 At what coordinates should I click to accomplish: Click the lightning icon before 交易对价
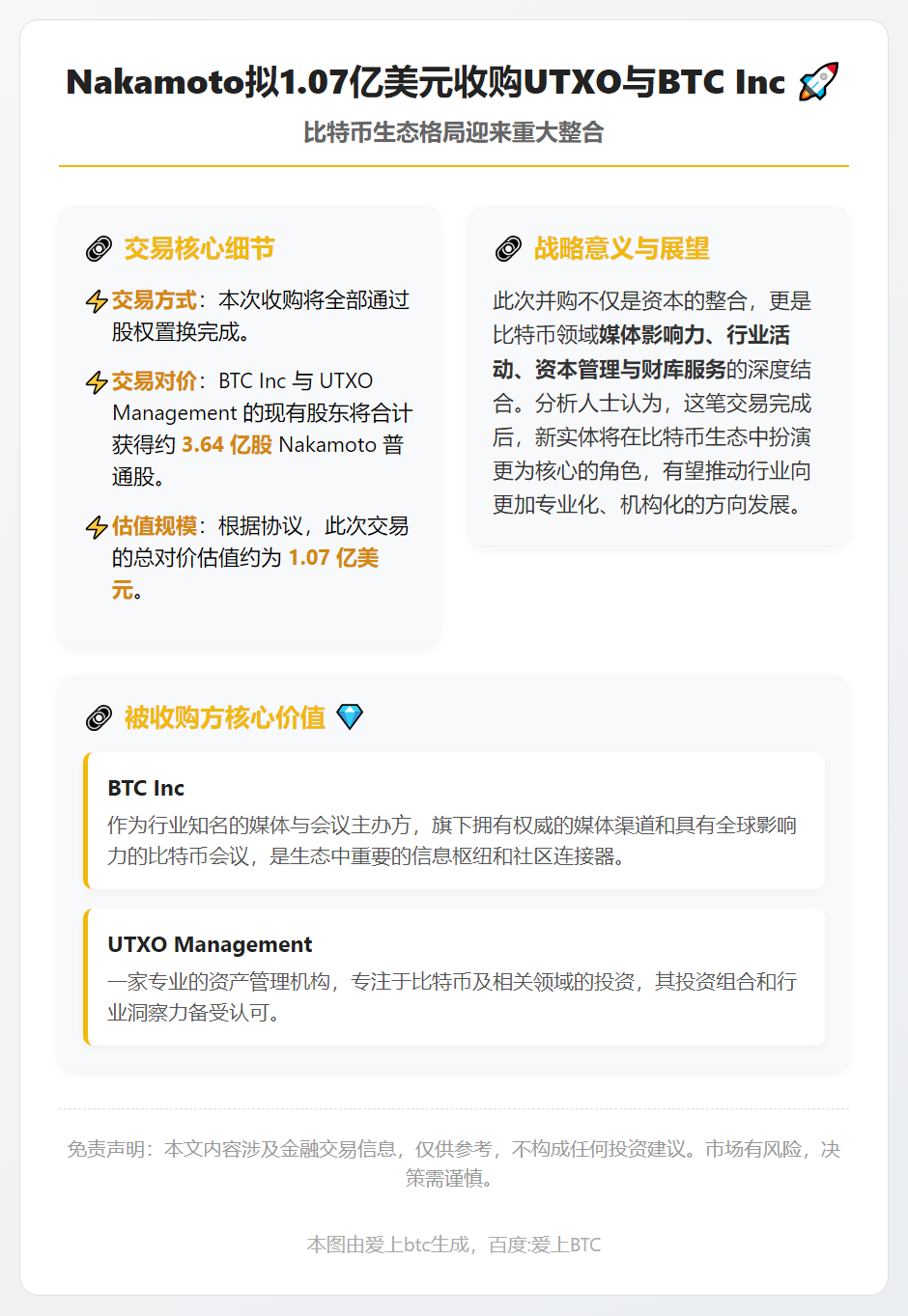97,382
